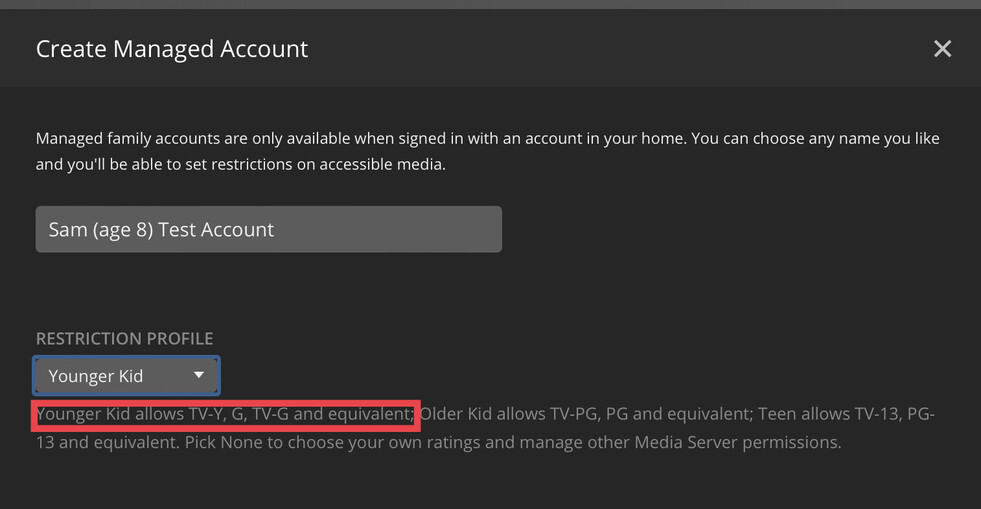981x509 pixels.
Task: Click the 'Sam (age 8) Test Account' text
Action: [x=161, y=229]
